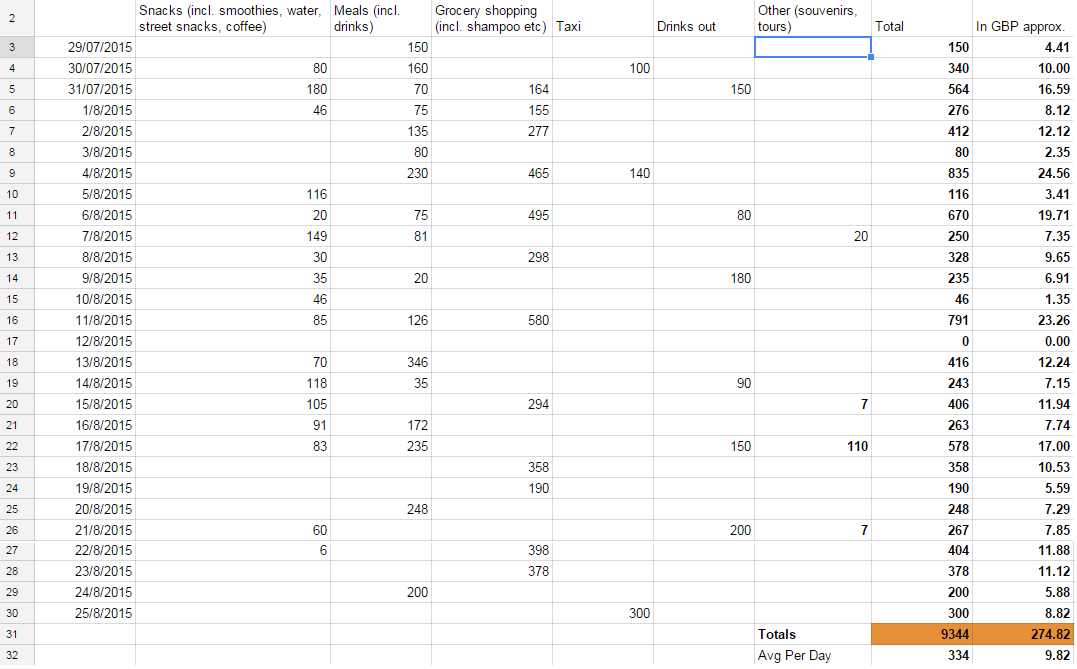Select the meals value 346
The image size is (1077, 669).
(x=381, y=362)
